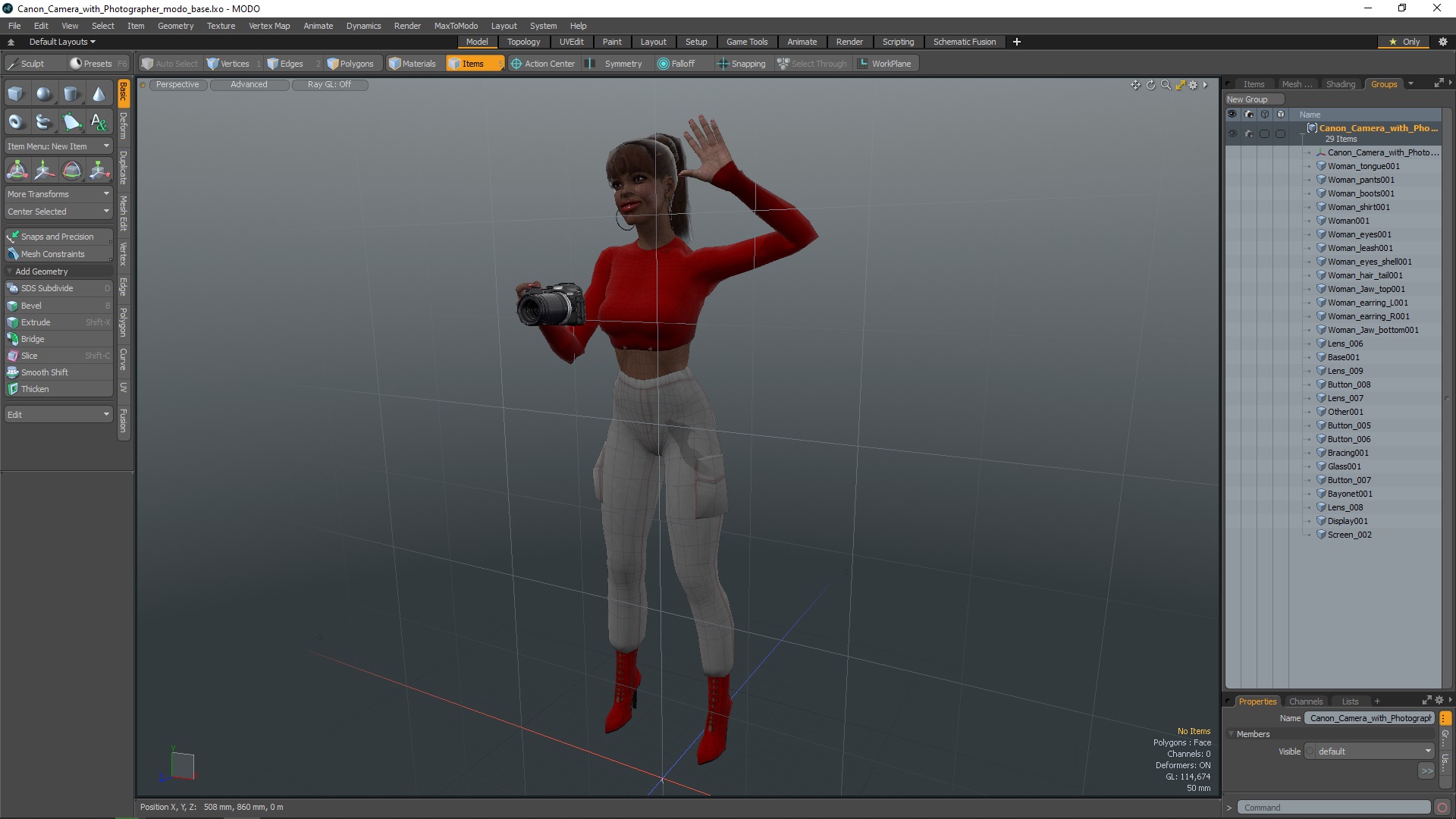Open the Vertex Map menu

pyautogui.click(x=269, y=26)
